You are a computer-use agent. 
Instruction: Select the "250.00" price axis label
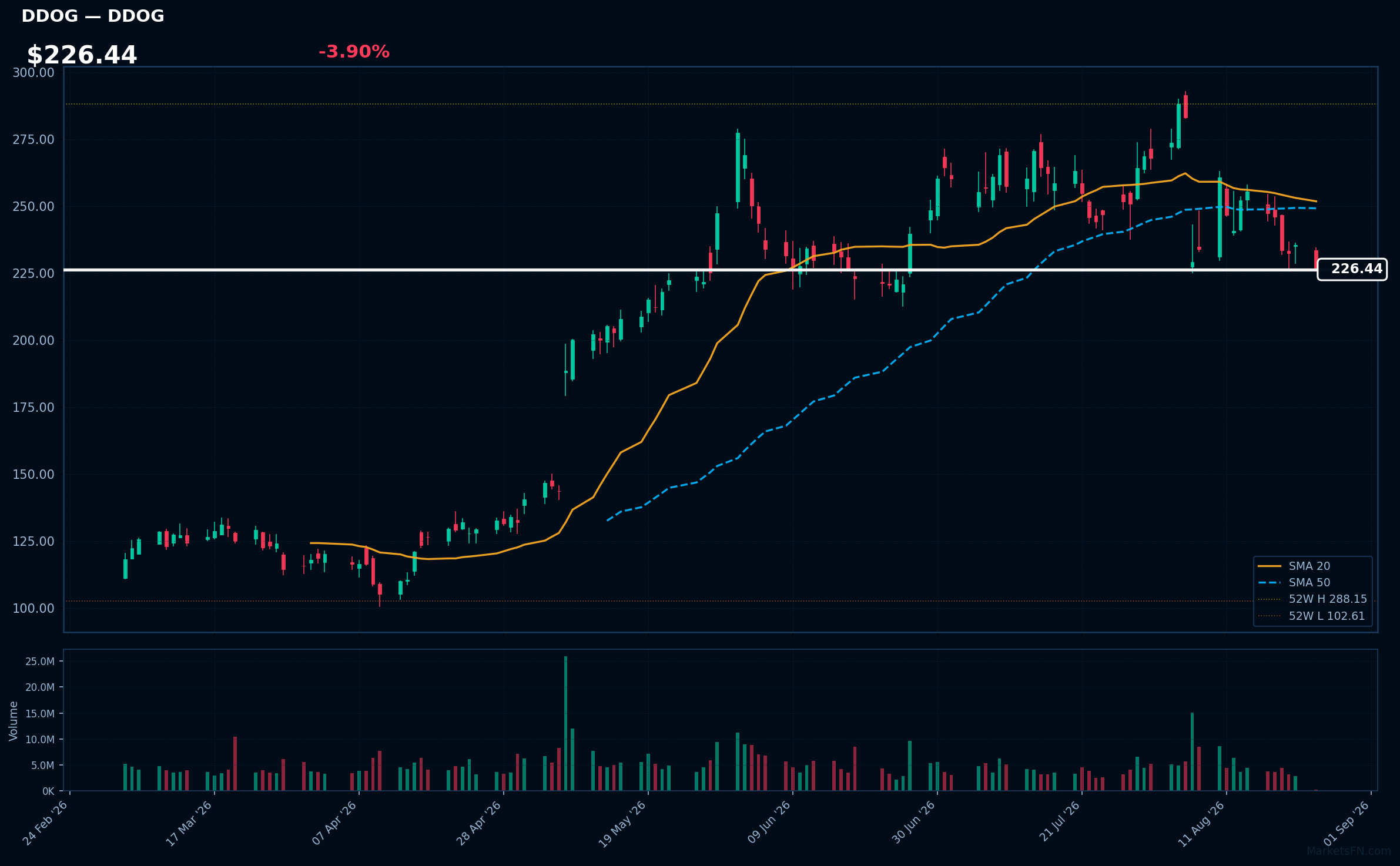point(34,206)
